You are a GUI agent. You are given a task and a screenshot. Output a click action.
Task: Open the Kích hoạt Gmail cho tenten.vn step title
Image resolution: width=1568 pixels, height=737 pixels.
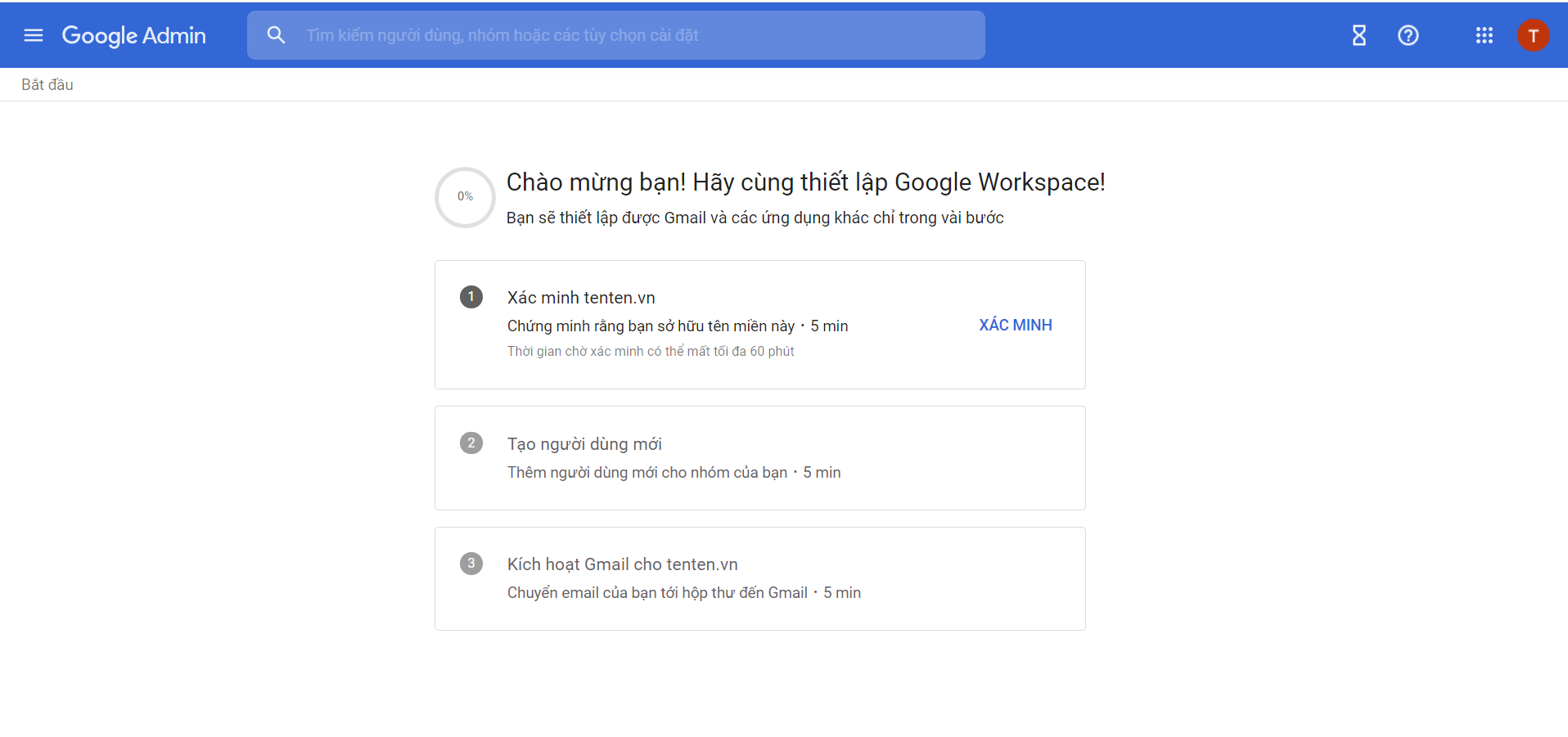pos(623,564)
